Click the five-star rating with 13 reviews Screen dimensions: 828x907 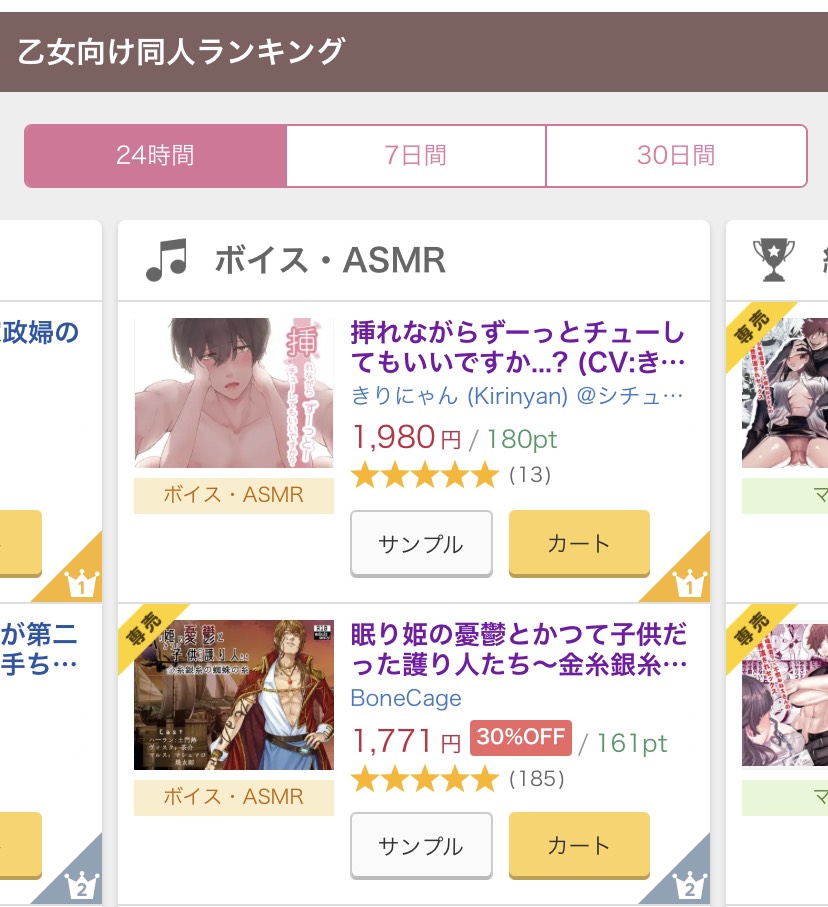(x=425, y=475)
